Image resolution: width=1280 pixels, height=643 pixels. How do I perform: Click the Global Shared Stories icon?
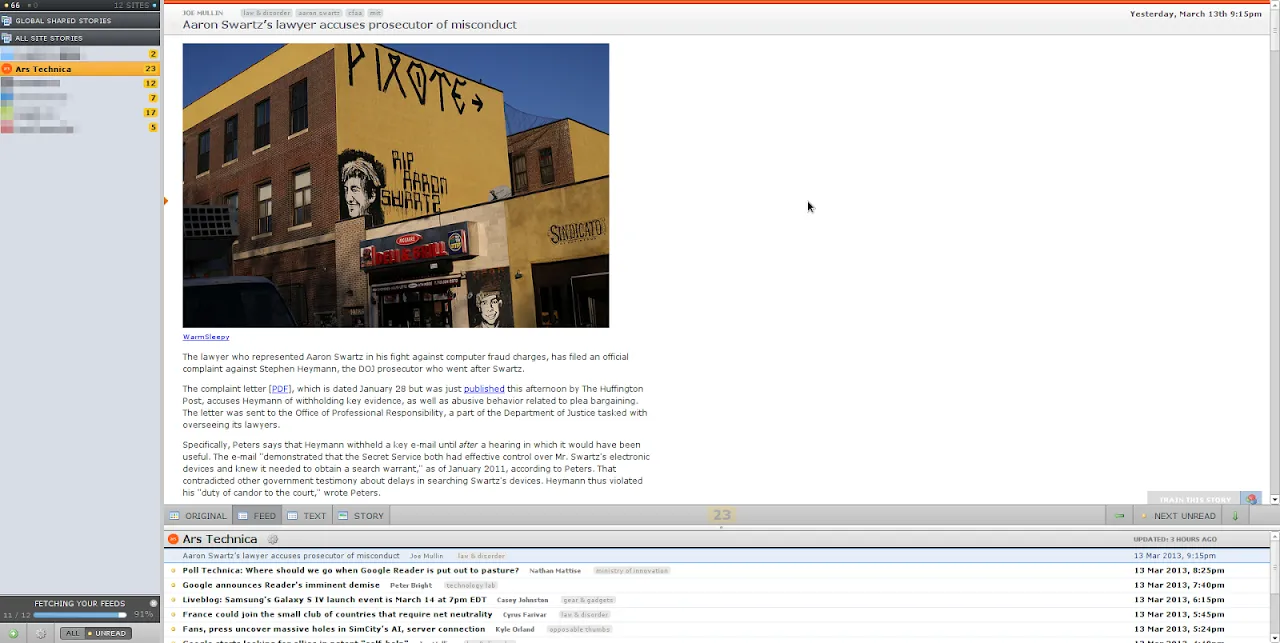pyautogui.click(x=7, y=20)
